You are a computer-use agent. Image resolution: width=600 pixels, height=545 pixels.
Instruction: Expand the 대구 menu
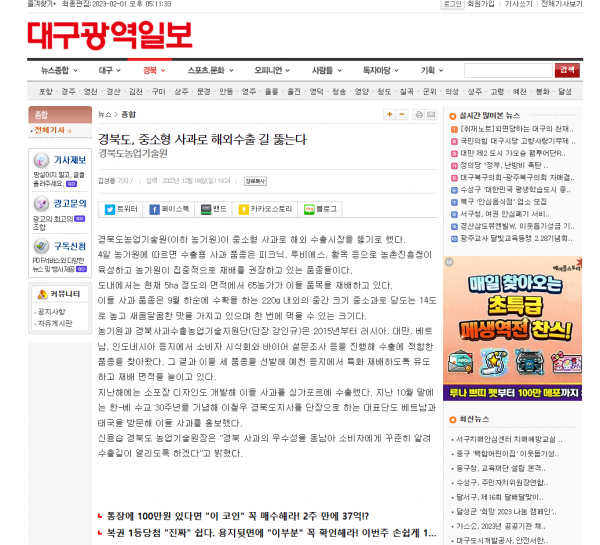tap(109, 70)
